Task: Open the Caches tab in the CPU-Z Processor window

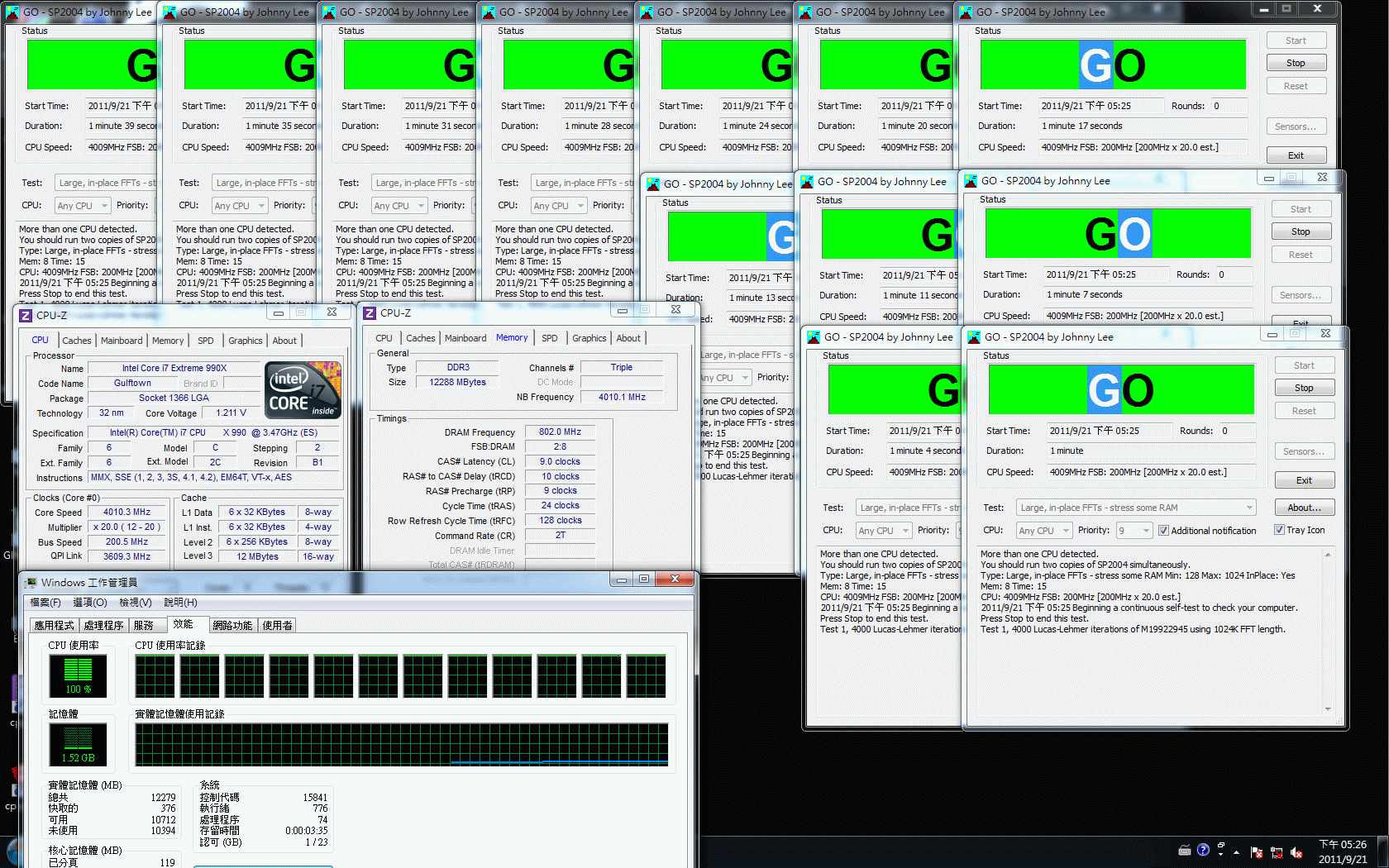Action: click(77, 341)
